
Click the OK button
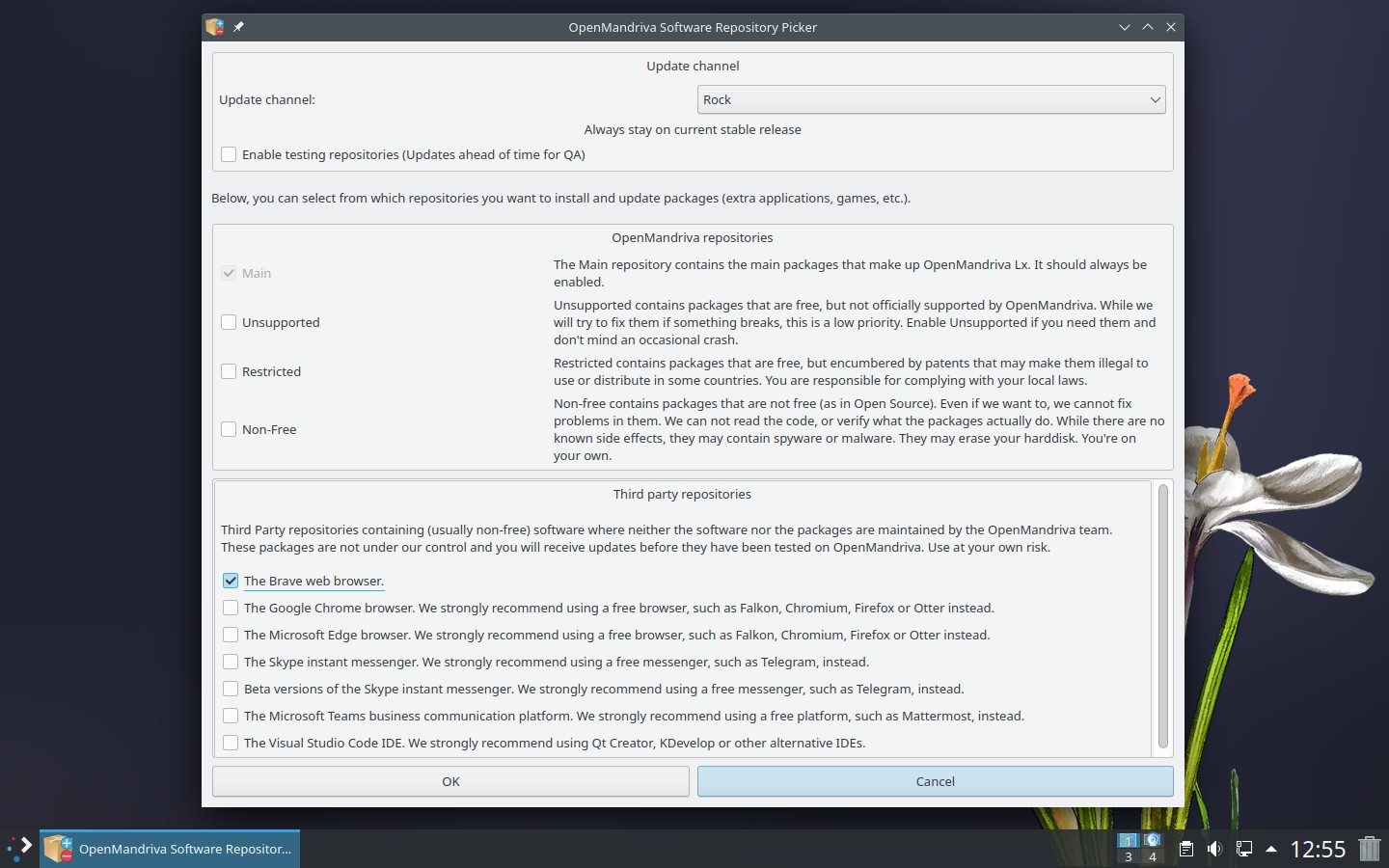tap(450, 781)
